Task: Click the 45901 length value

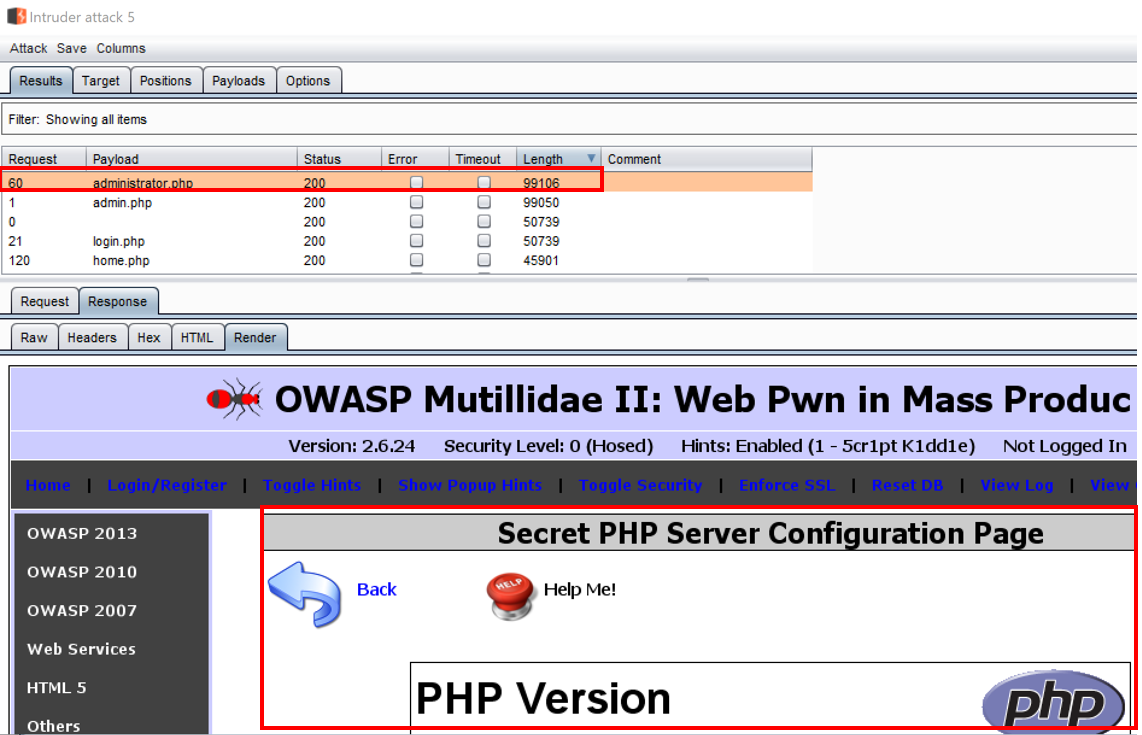Action: pyautogui.click(x=541, y=260)
